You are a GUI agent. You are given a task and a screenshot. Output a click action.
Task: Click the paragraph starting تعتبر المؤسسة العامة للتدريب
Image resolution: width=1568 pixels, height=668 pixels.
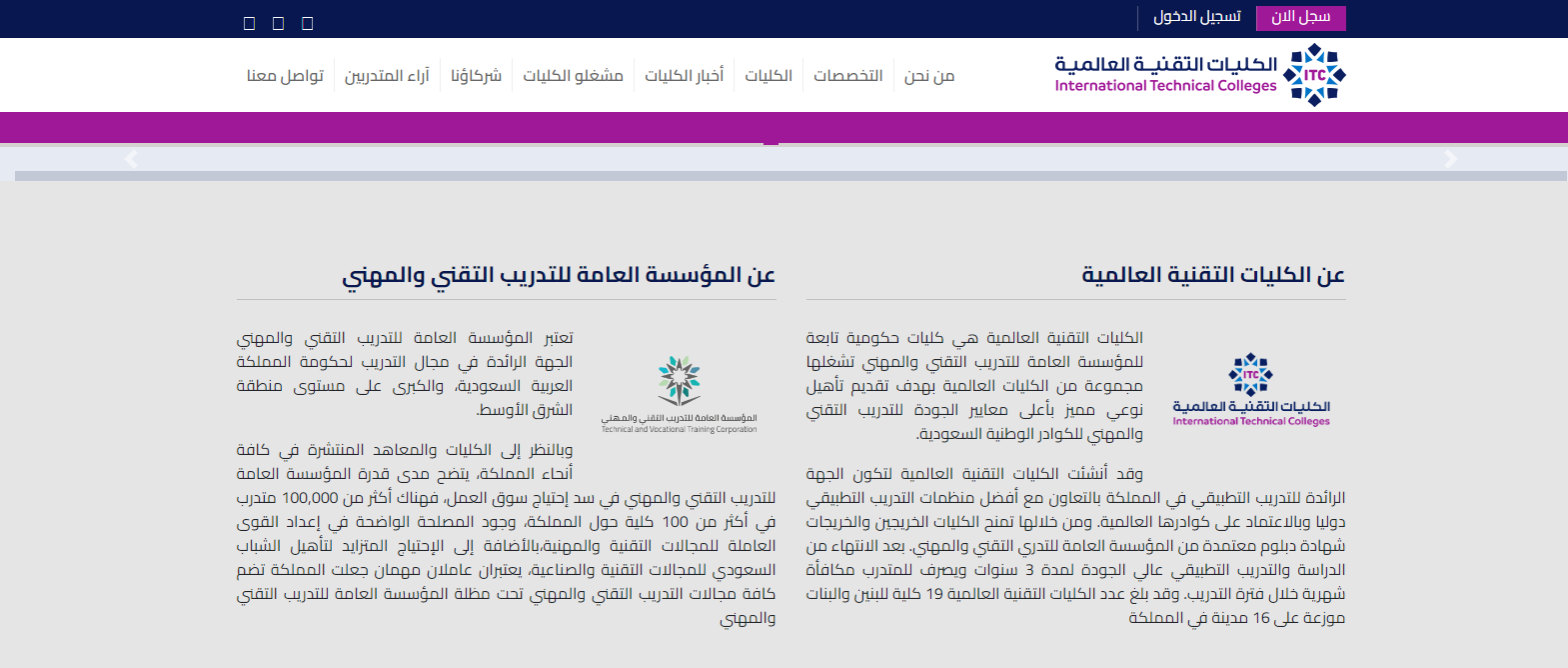[x=405, y=374]
